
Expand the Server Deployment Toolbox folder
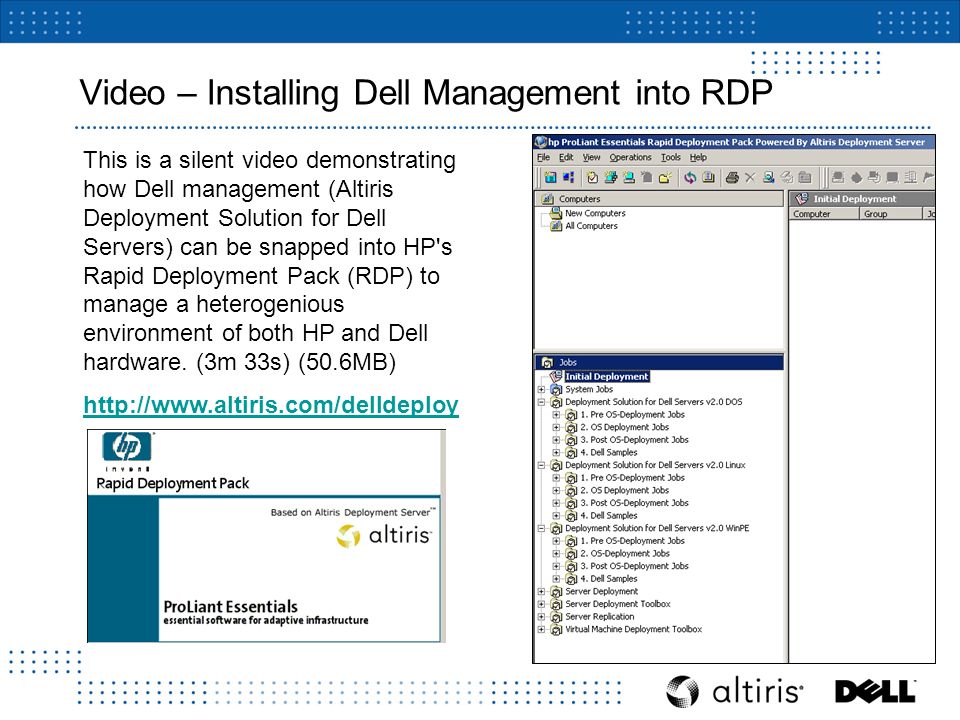click(x=541, y=604)
